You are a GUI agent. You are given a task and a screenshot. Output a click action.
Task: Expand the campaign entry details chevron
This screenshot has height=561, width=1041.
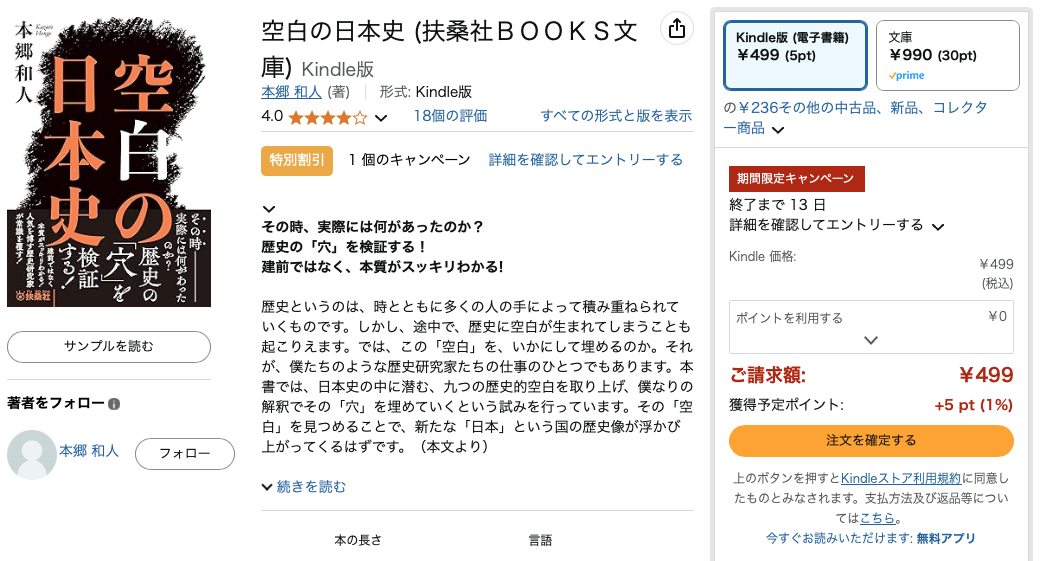coord(938,227)
